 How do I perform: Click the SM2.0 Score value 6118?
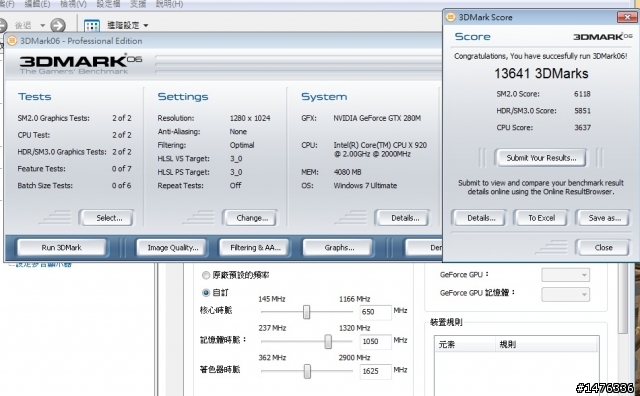[582, 94]
